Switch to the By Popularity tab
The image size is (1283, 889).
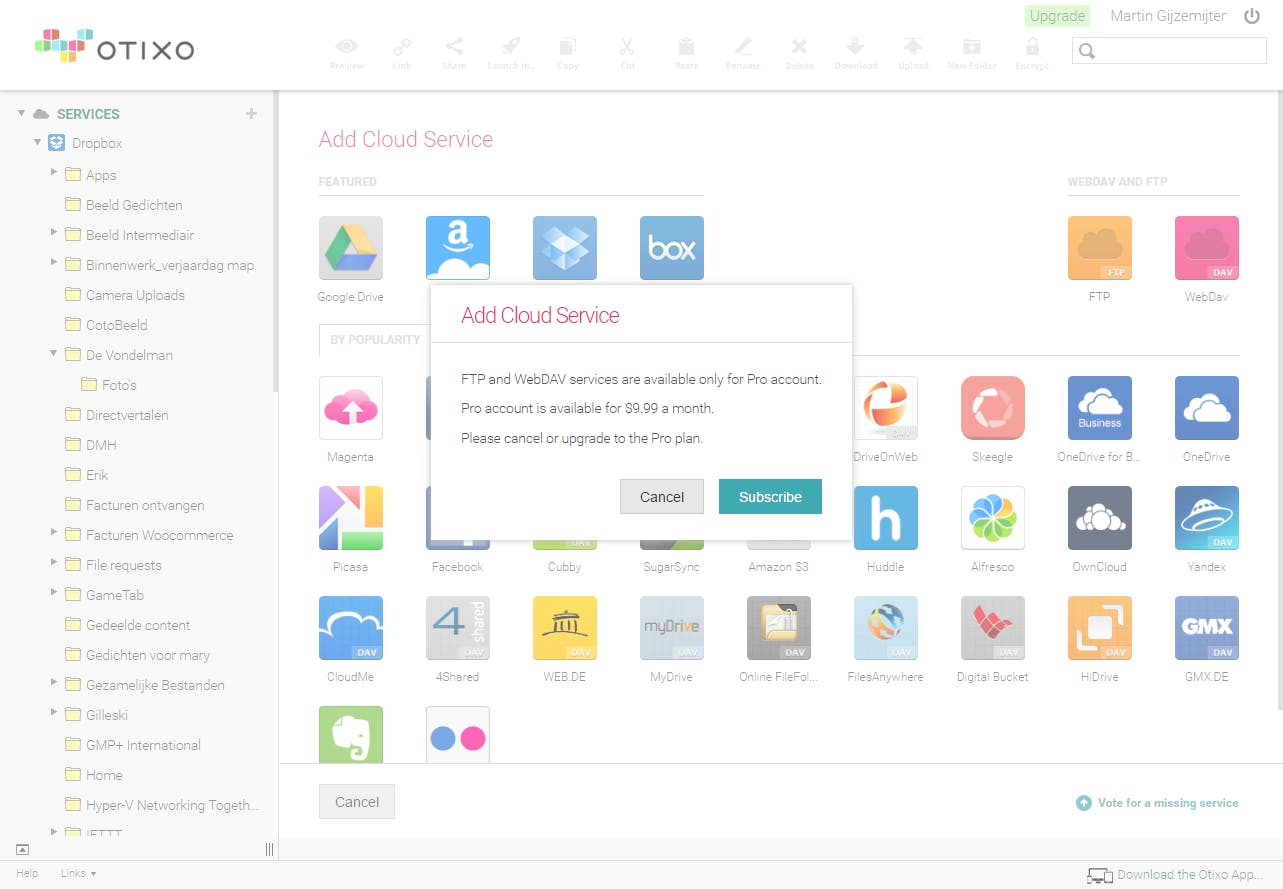click(375, 340)
